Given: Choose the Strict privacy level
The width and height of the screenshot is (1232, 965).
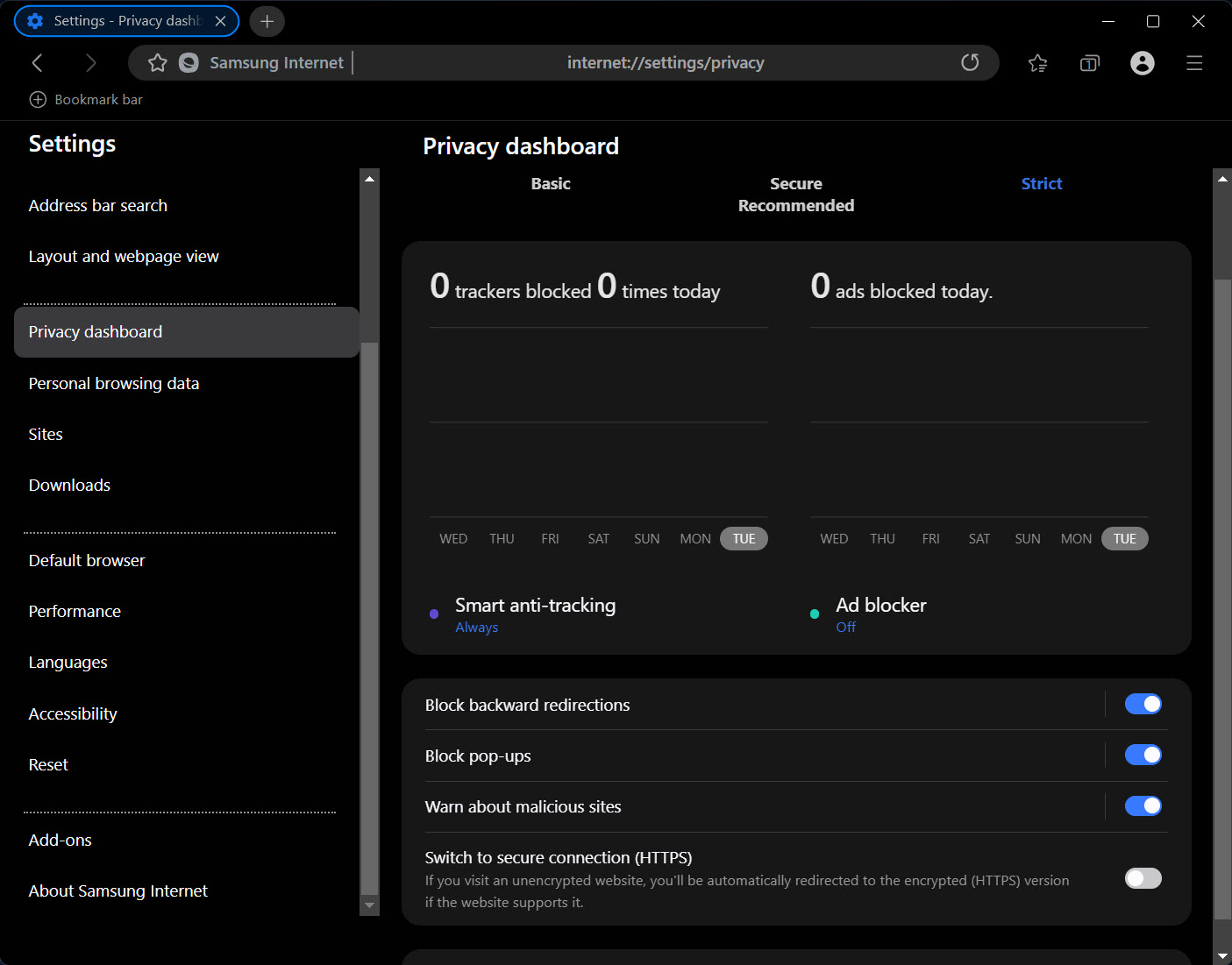Looking at the screenshot, I should tap(1042, 184).
